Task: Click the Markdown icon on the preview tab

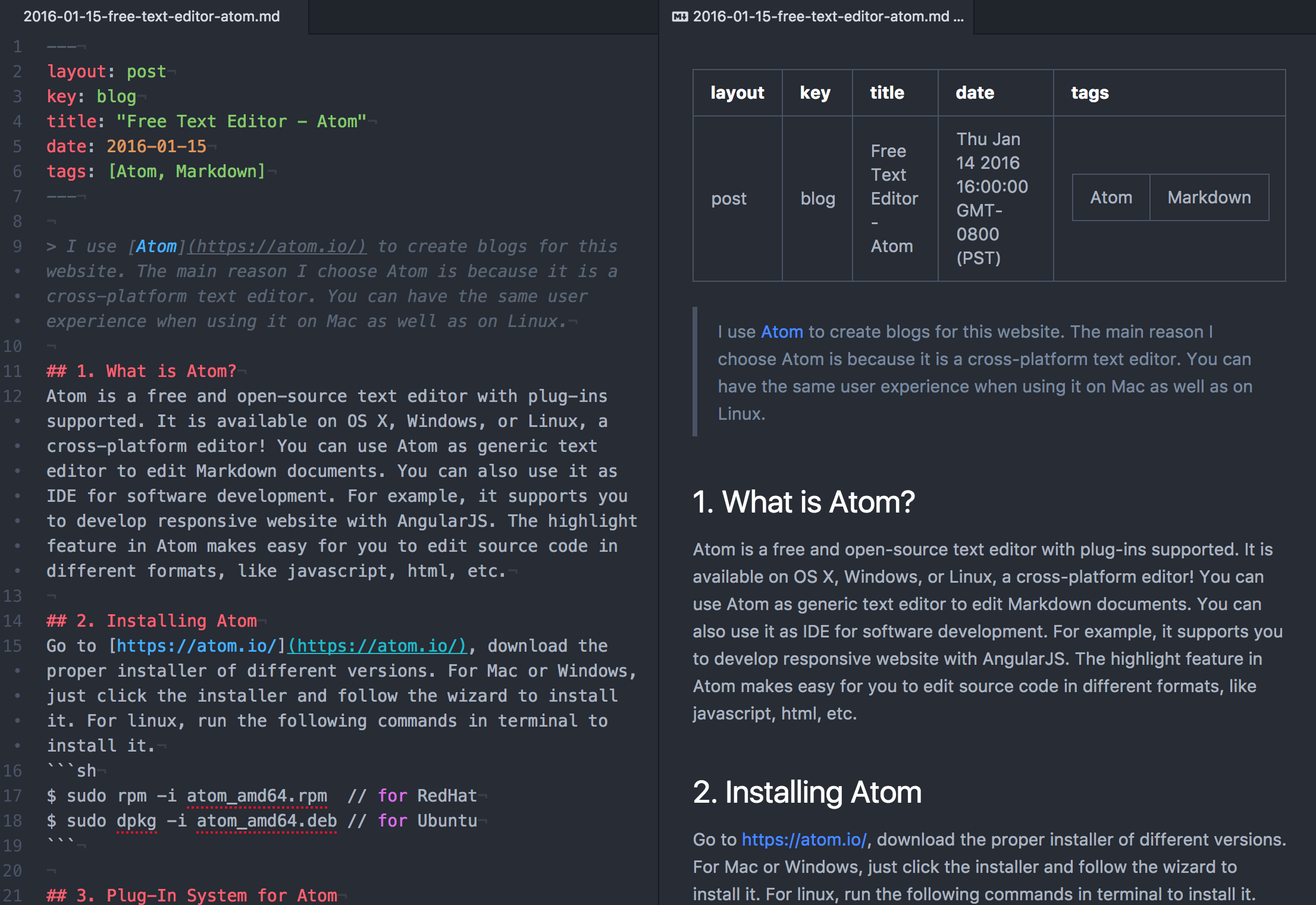Action: coord(679,17)
